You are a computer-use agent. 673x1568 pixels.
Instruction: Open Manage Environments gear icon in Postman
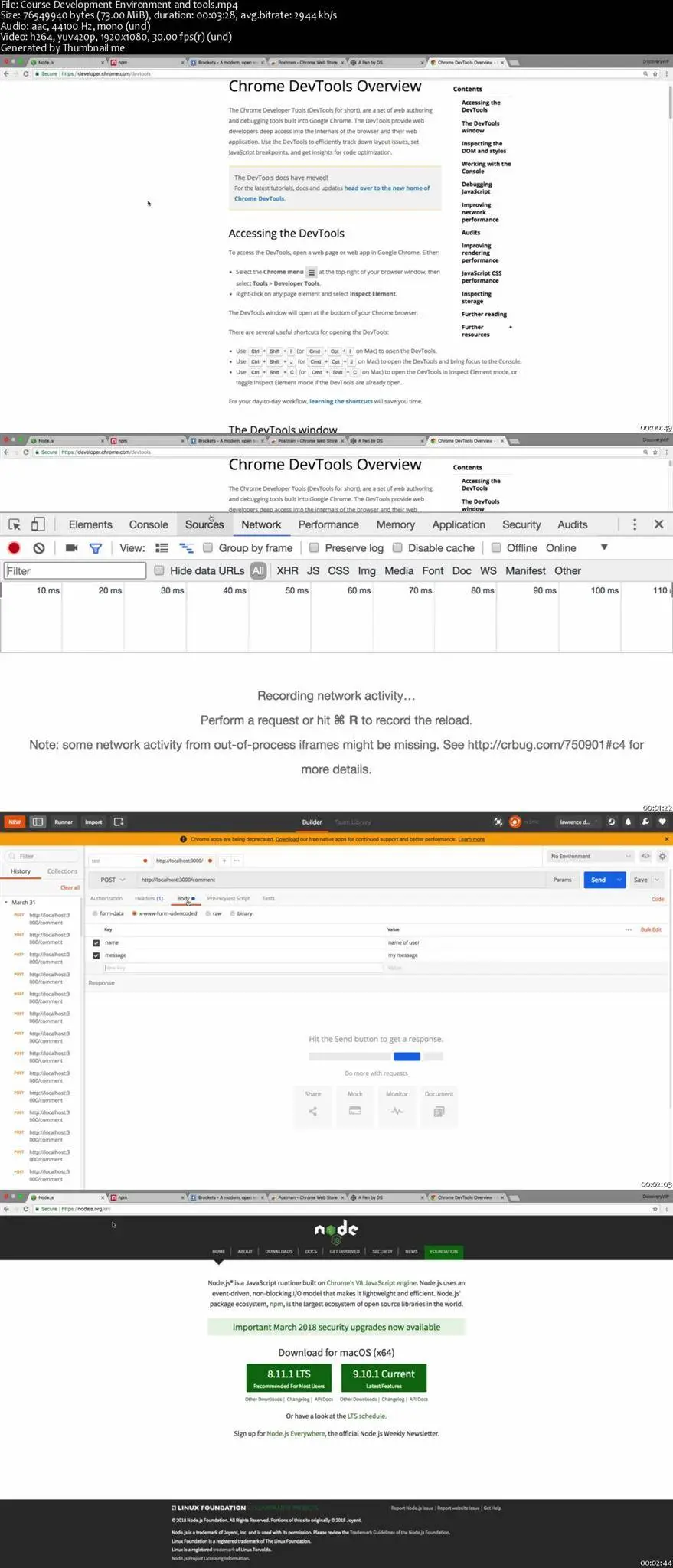[x=663, y=856]
